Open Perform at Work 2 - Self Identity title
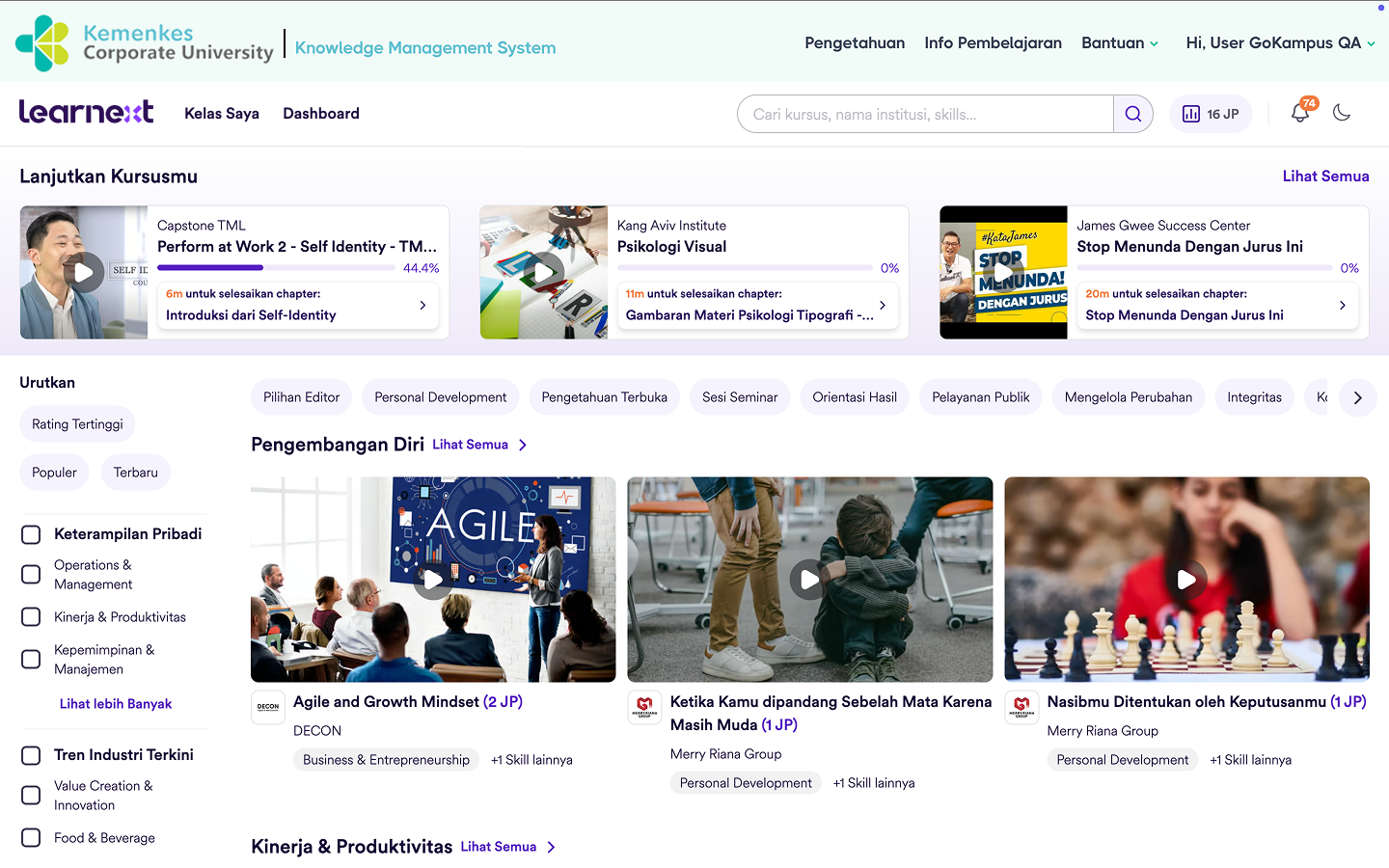1389x868 pixels. coord(297,247)
